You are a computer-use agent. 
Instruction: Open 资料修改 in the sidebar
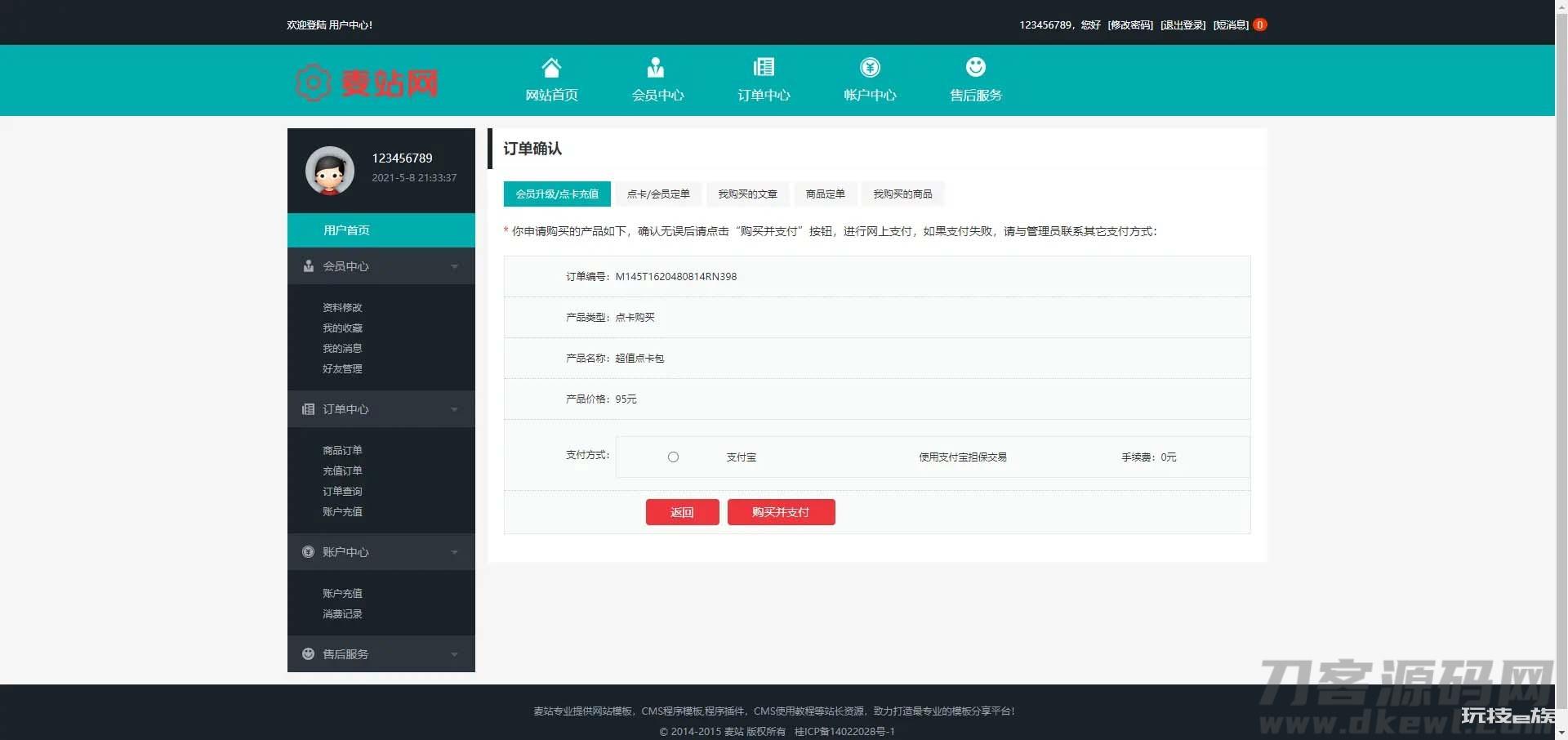click(x=342, y=308)
